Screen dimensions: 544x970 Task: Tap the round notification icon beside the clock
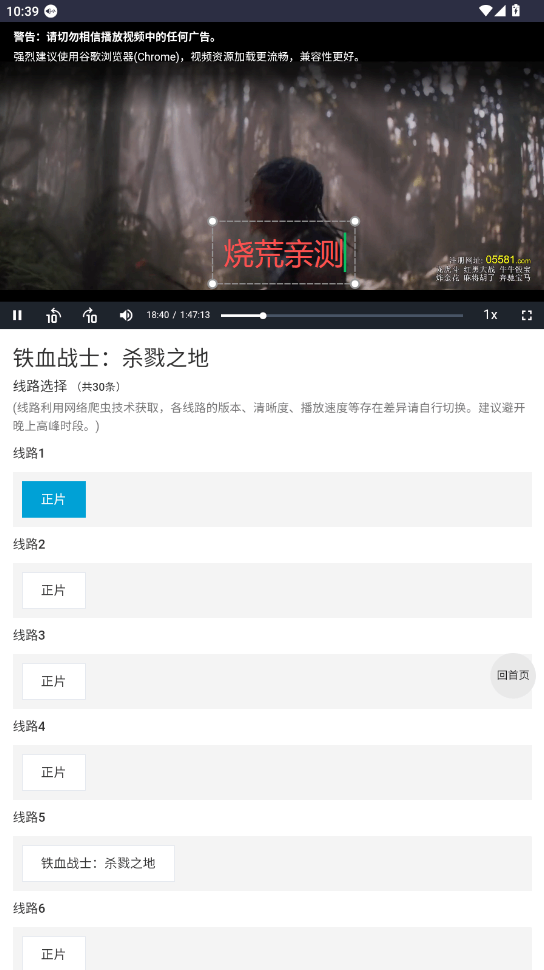tap(51, 11)
